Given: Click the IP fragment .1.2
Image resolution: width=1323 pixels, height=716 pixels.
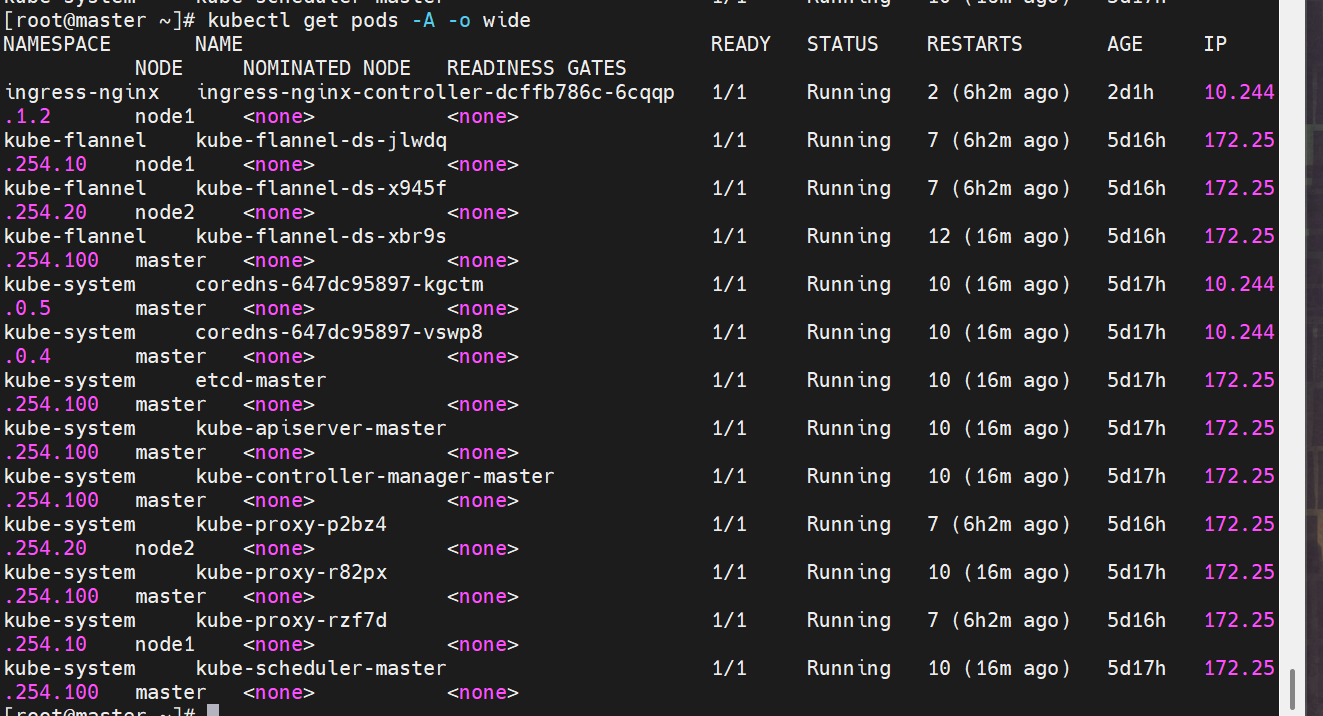Looking at the screenshot, I should pyautogui.click(x=27, y=116).
